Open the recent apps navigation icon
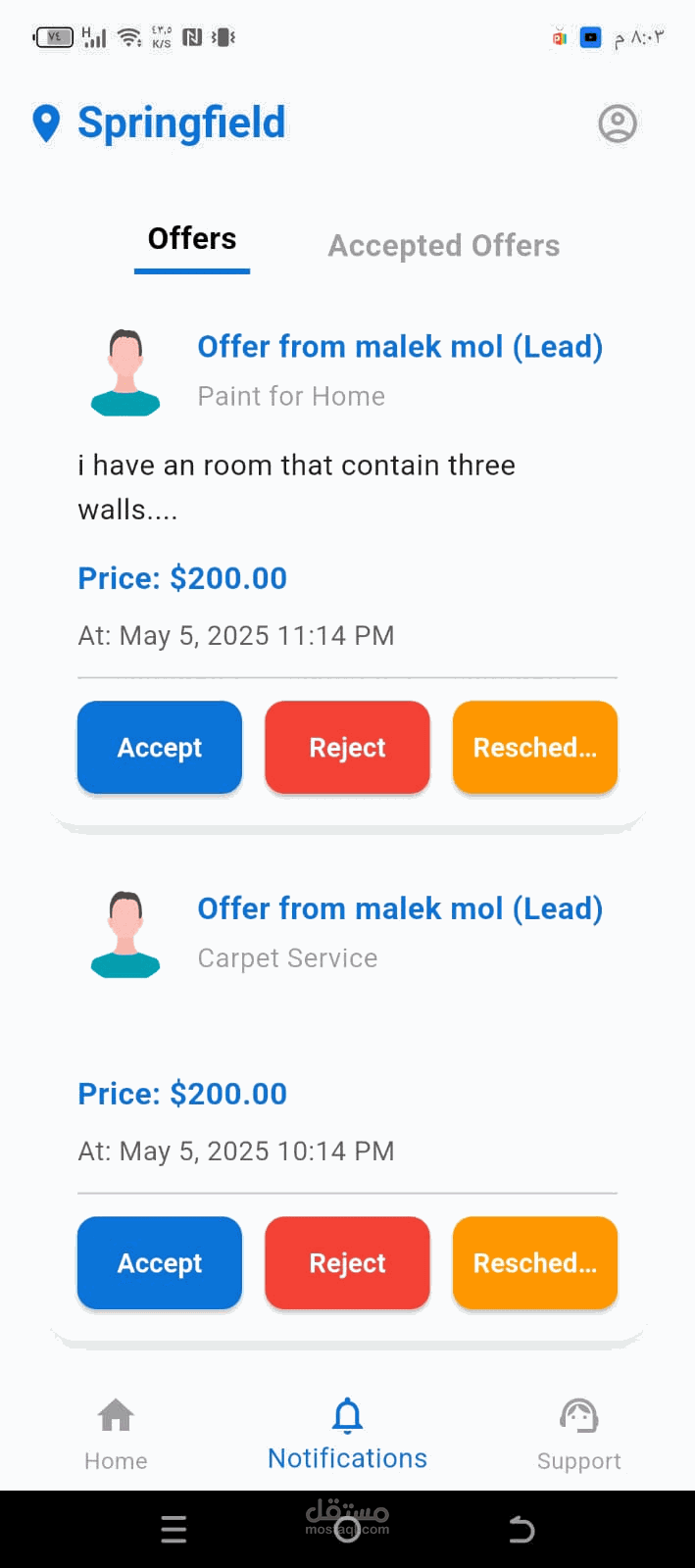This screenshot has width=695, height=1568. pos(174,1529)
